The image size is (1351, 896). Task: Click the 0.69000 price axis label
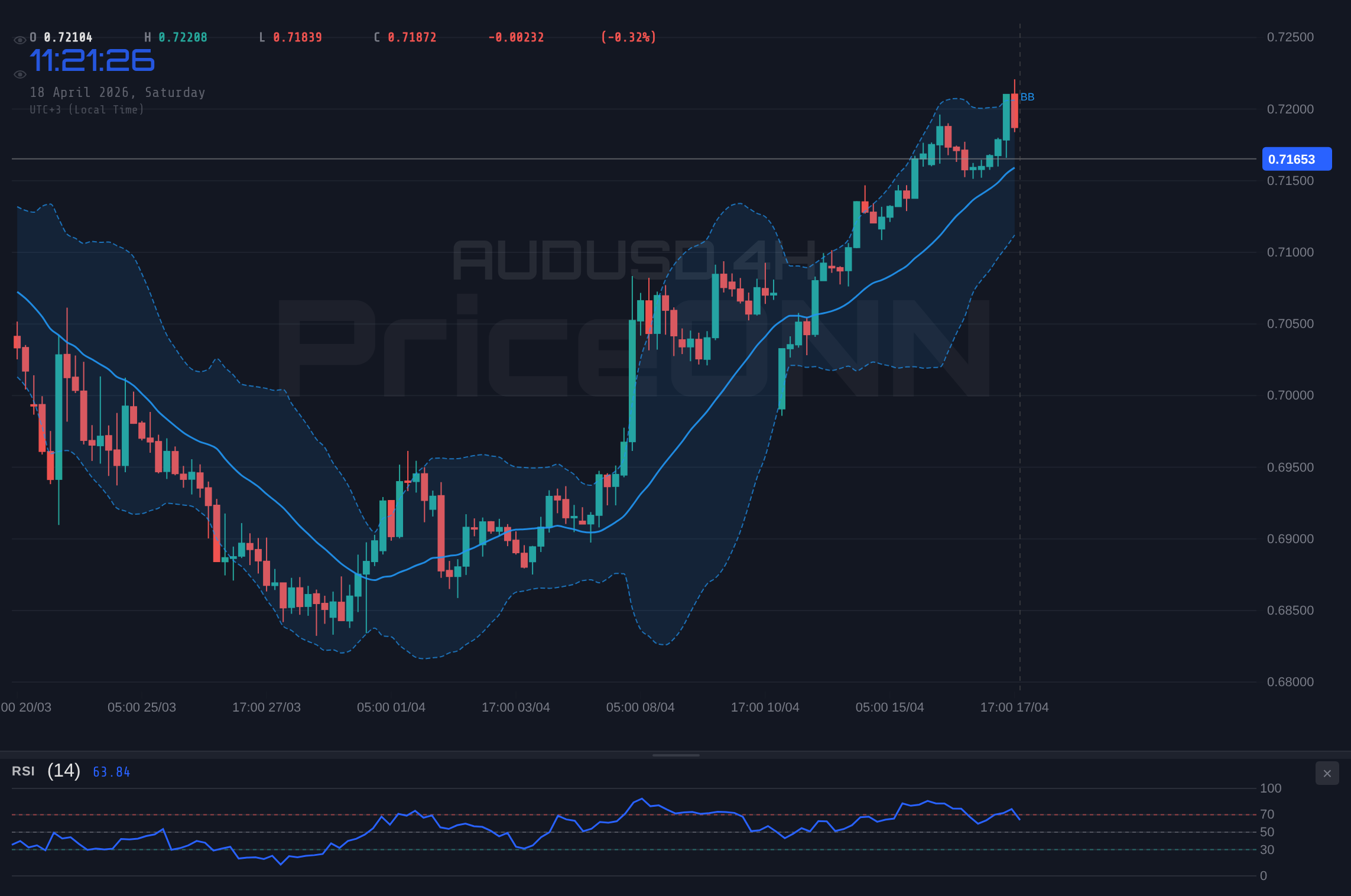coord(1290,539)
